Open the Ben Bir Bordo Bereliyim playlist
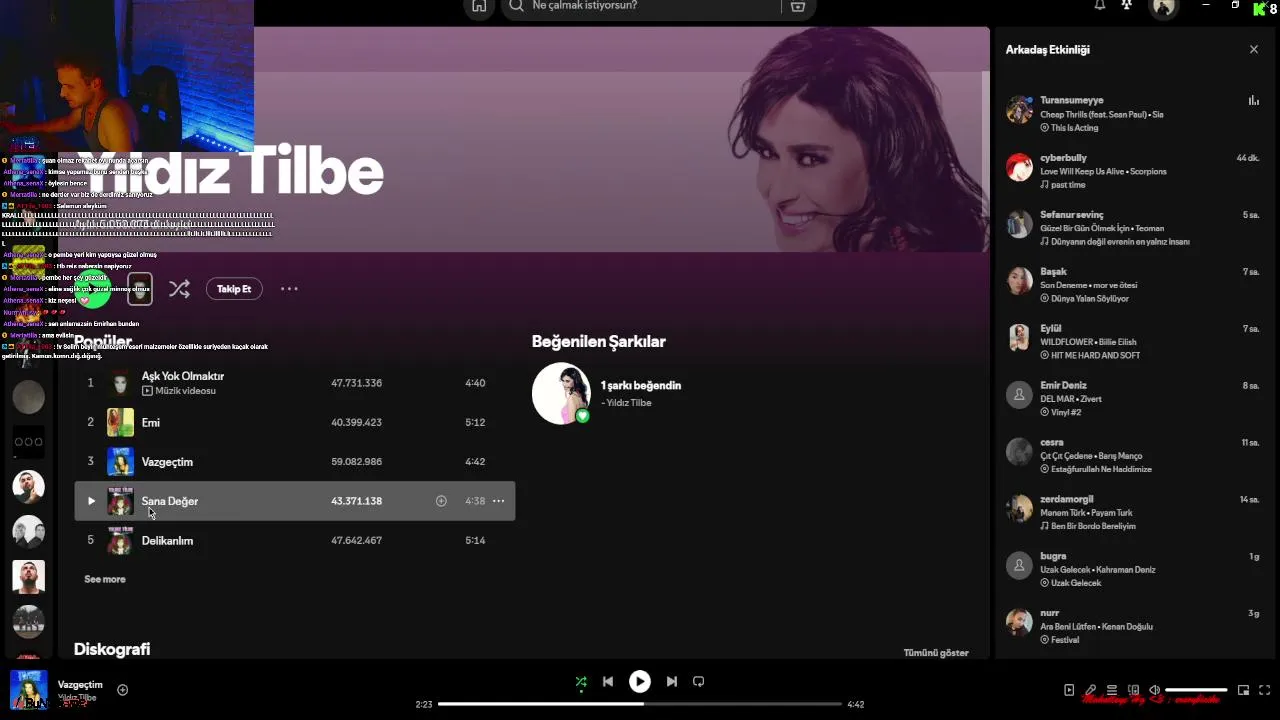The width and height of the screenshot is (1280, 720). click(x=1093, y=526)
